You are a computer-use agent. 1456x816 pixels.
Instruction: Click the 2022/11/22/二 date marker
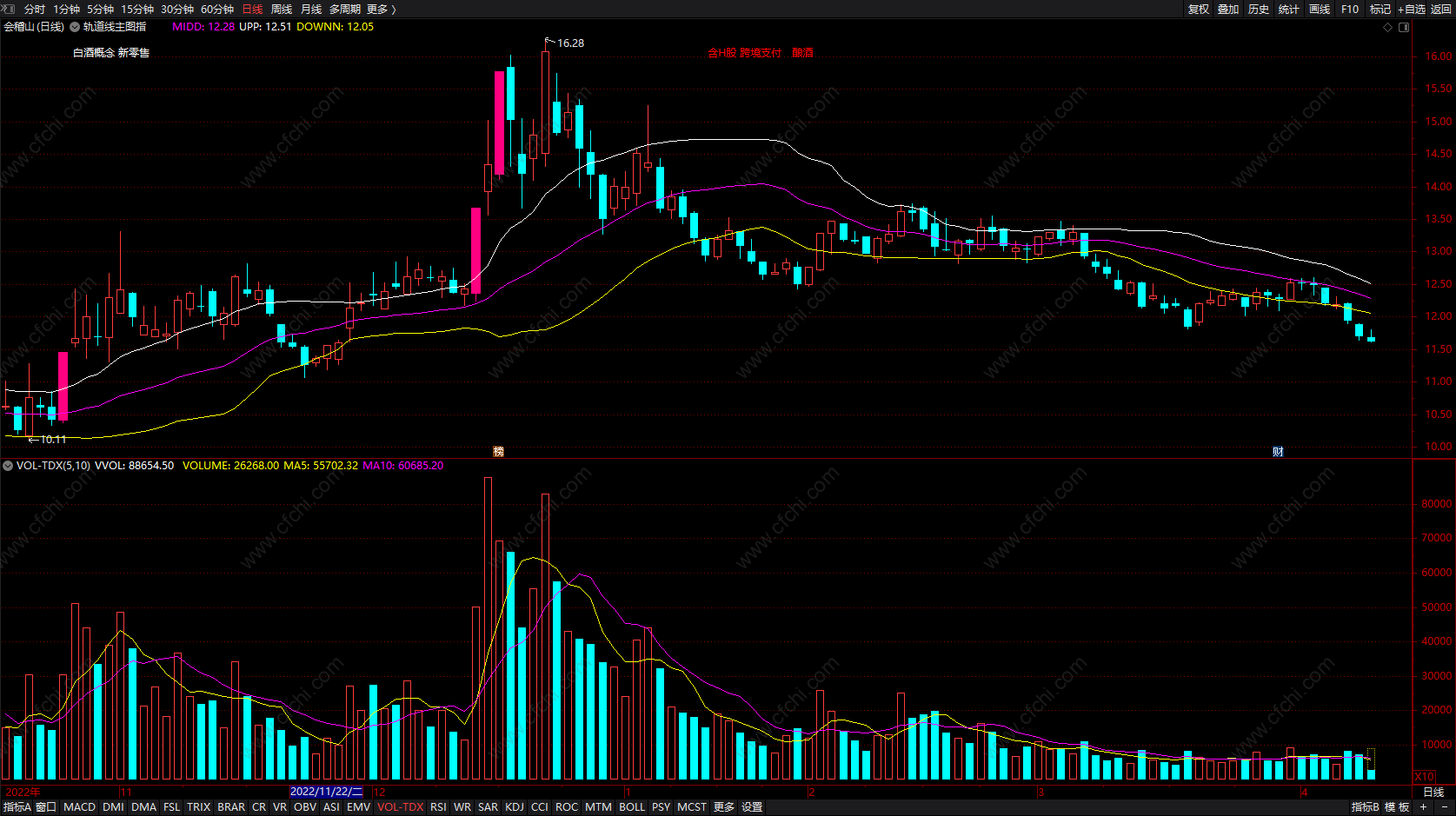tap(327, 792)
